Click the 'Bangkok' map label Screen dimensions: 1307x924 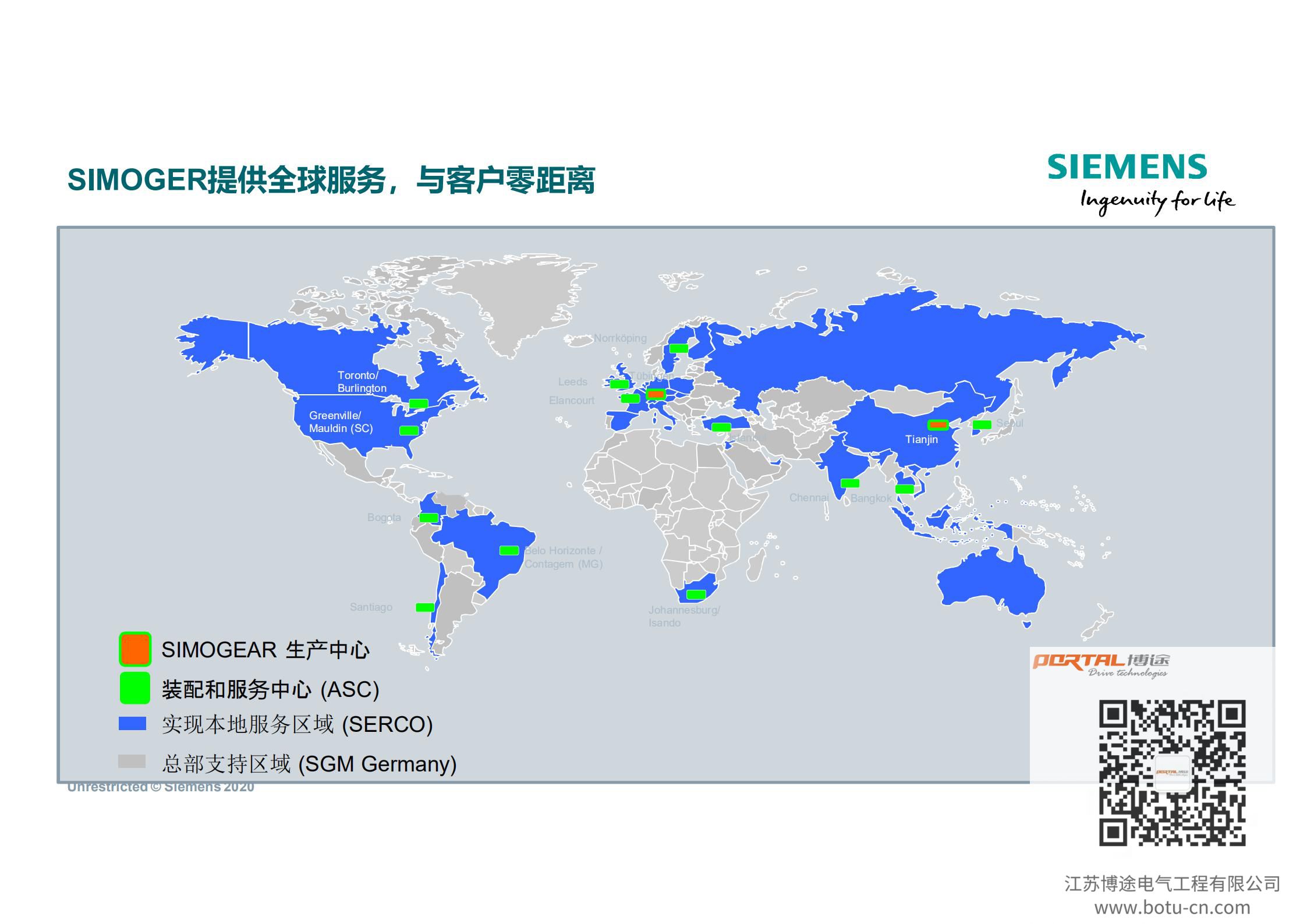870,498
